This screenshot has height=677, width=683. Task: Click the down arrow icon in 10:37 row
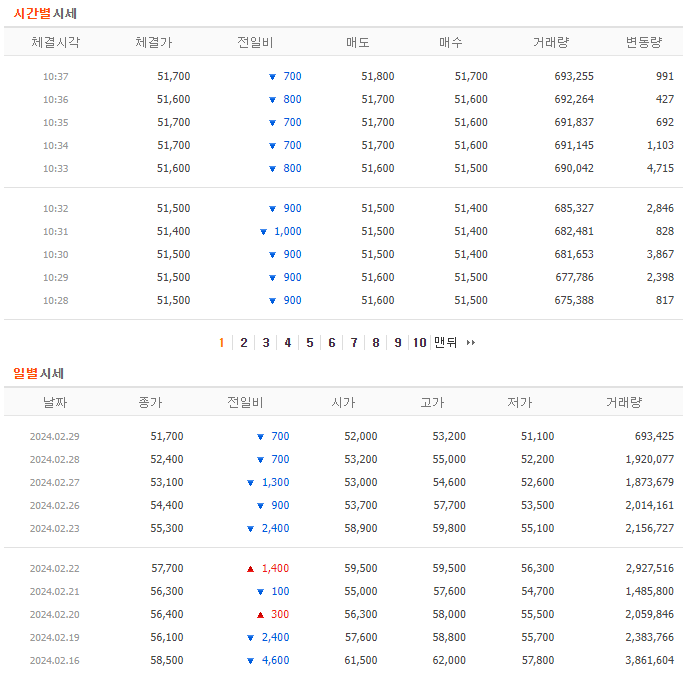click(x=273, y=77)
